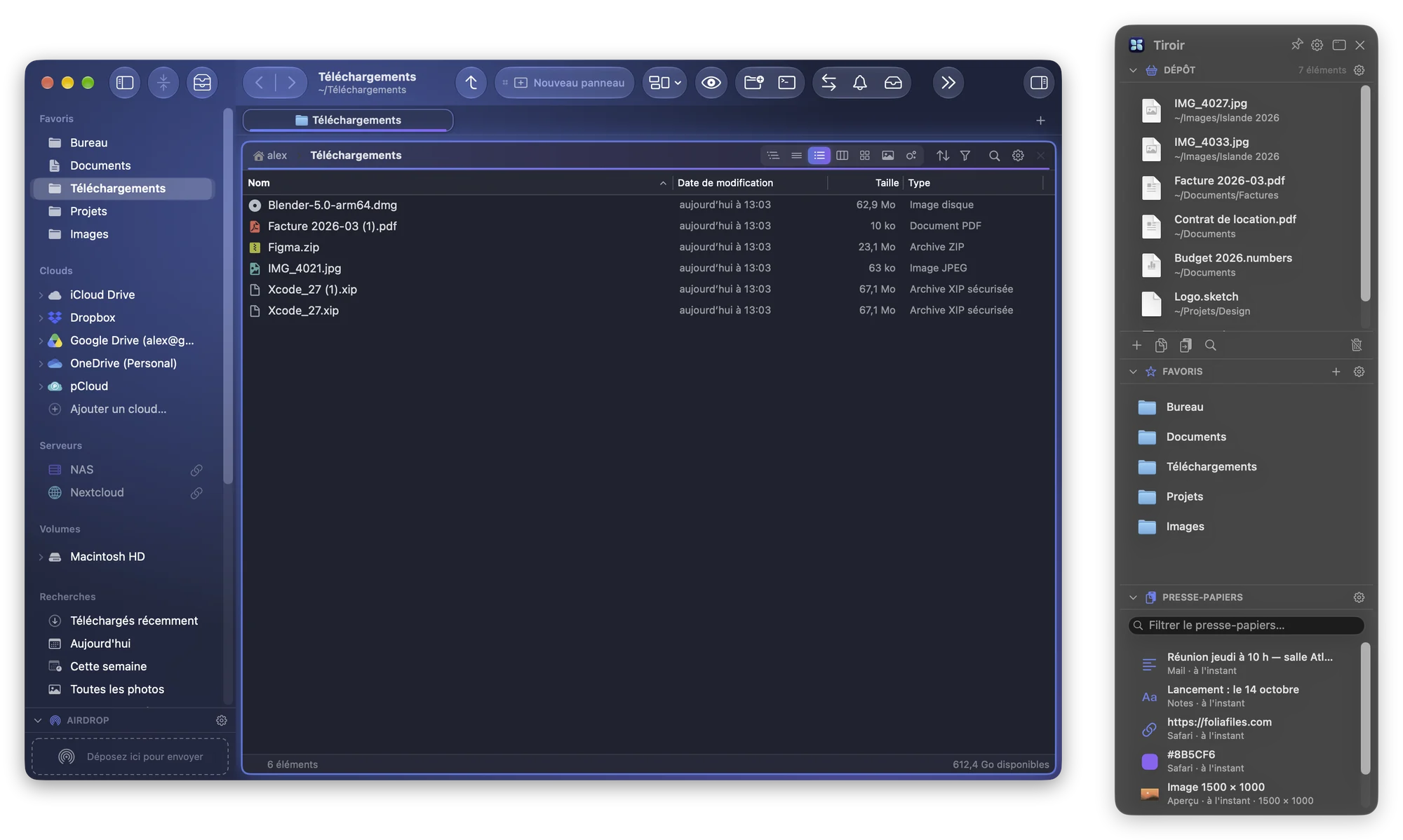Create a new folder with toolbar icon

(754, 83)
